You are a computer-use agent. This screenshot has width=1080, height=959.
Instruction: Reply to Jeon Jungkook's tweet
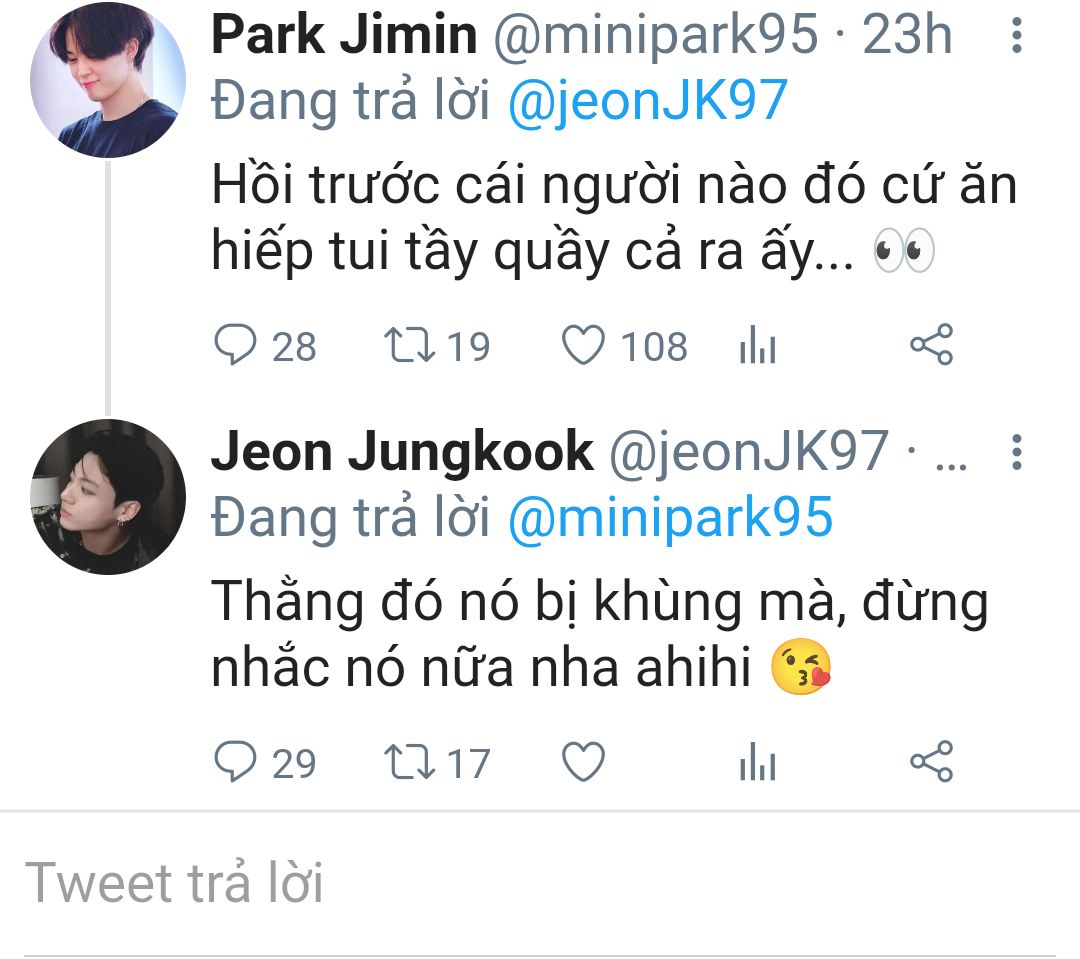pyautogui.click(x=236, y=763)
